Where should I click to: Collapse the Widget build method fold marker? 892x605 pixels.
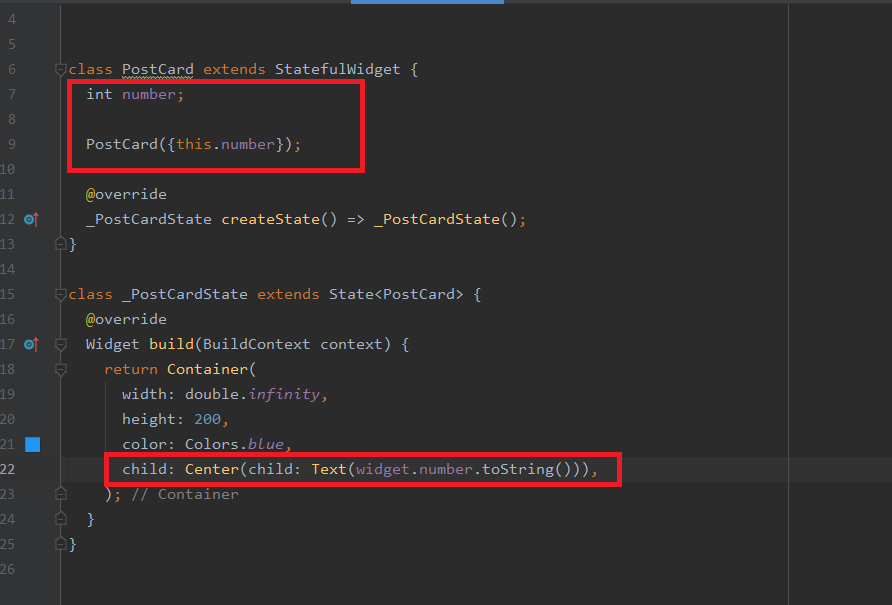click(60, 344)
